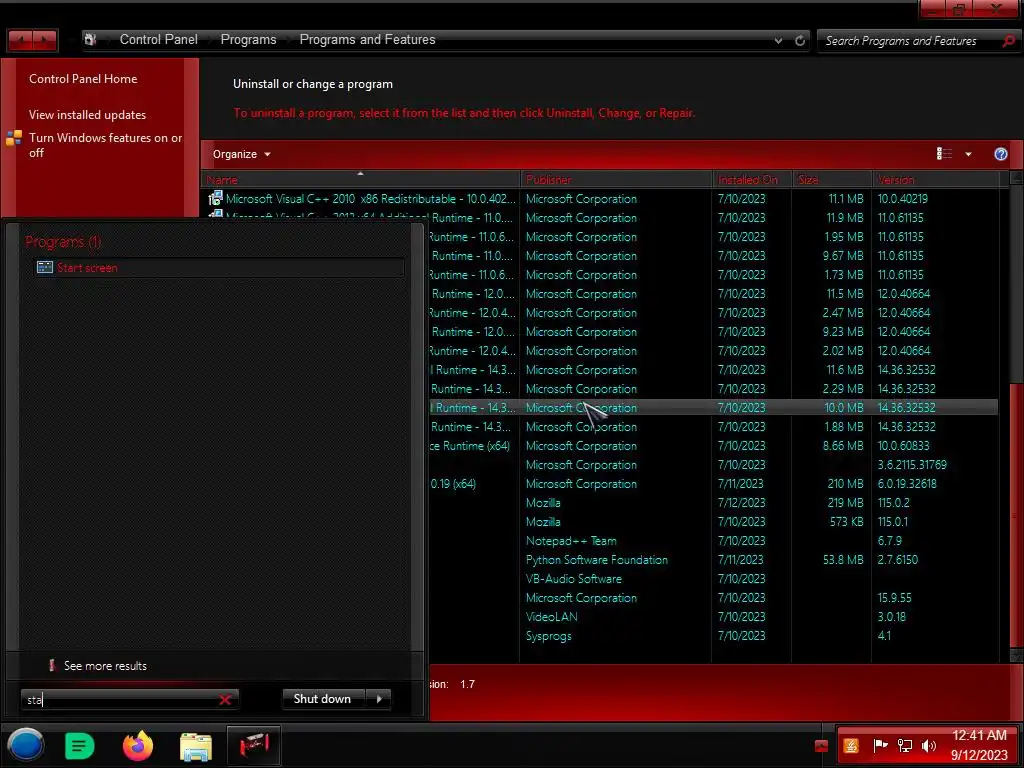Select the VideoLAN row
Image resolution: width=1024 pixels, height=768 pixels.
pyautogui.click(x=713, y=616)
